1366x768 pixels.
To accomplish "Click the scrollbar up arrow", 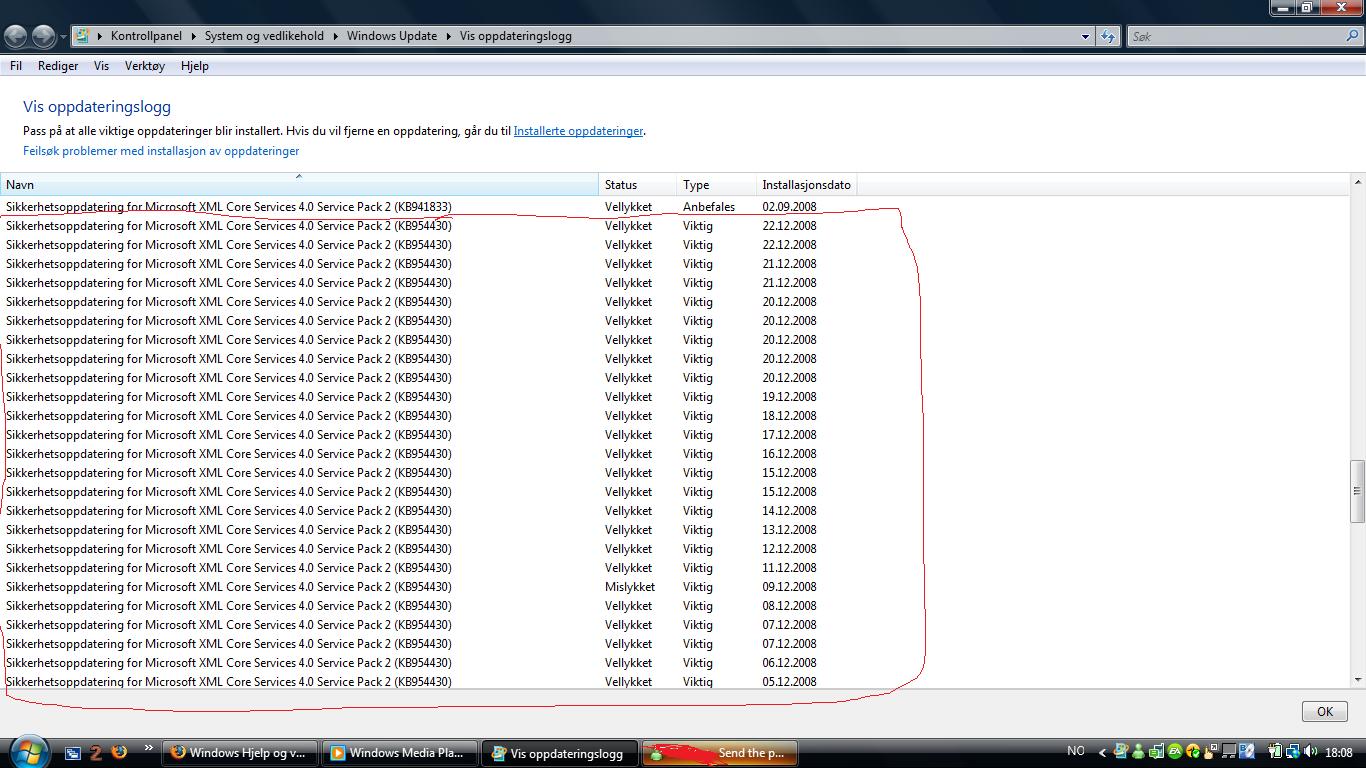I will (x=1357, y=182).
